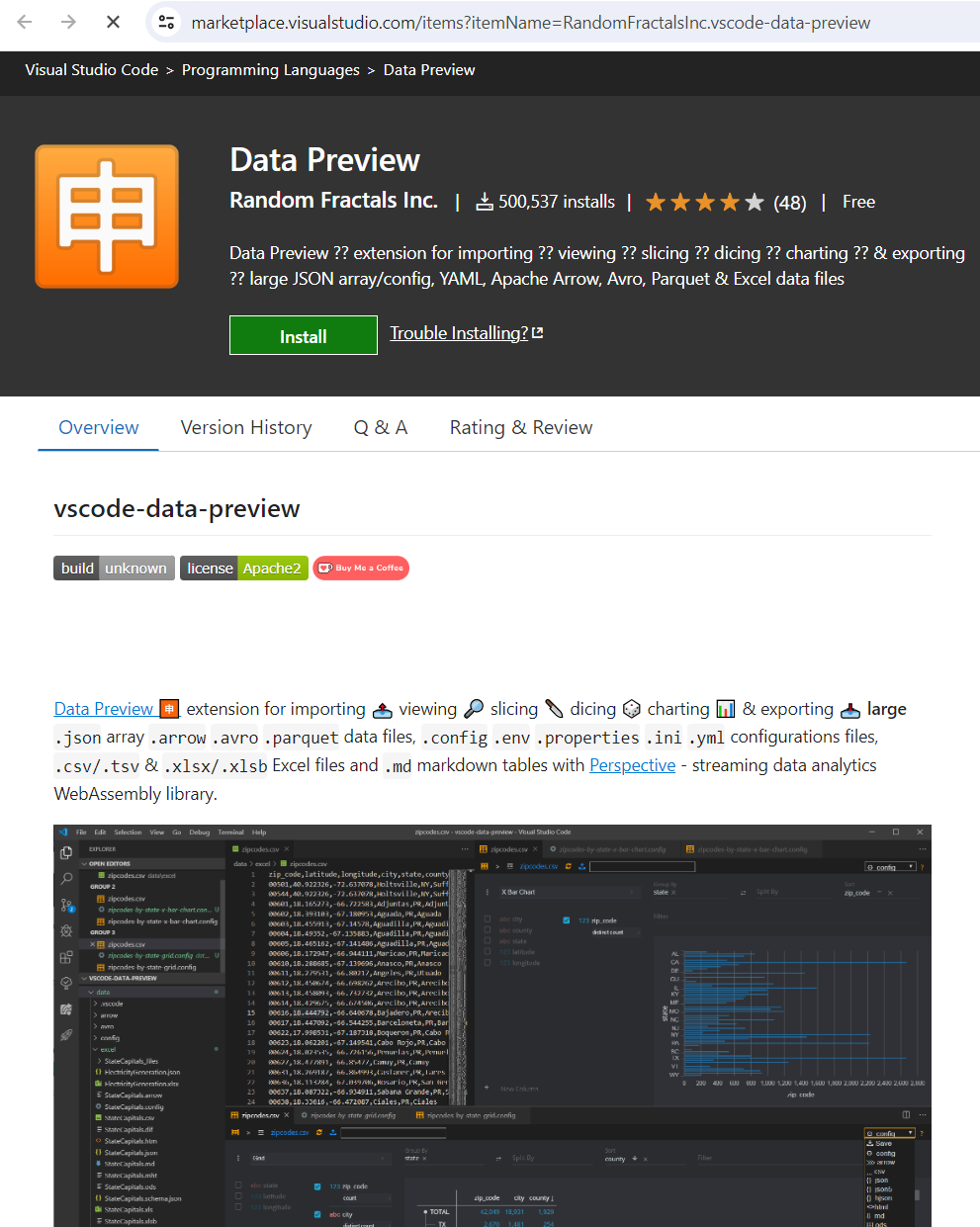Select StateCapitals.json file in the explorer tree
The width and height of the screenshot is (980, 1227).
[131, 1152]
